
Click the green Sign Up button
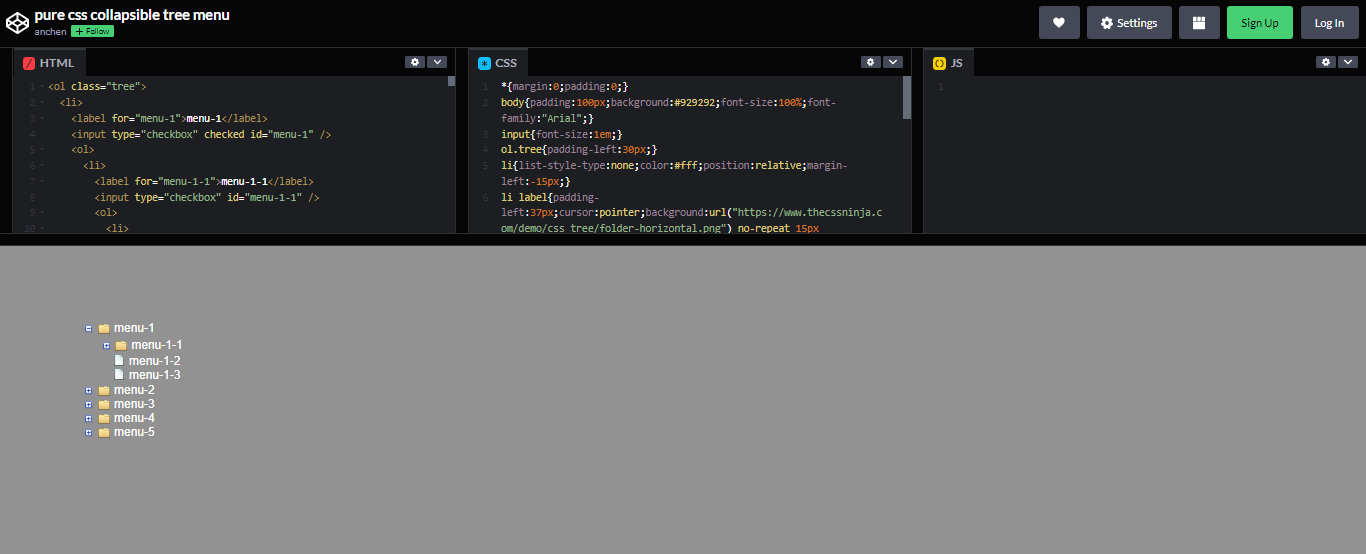1259,23
